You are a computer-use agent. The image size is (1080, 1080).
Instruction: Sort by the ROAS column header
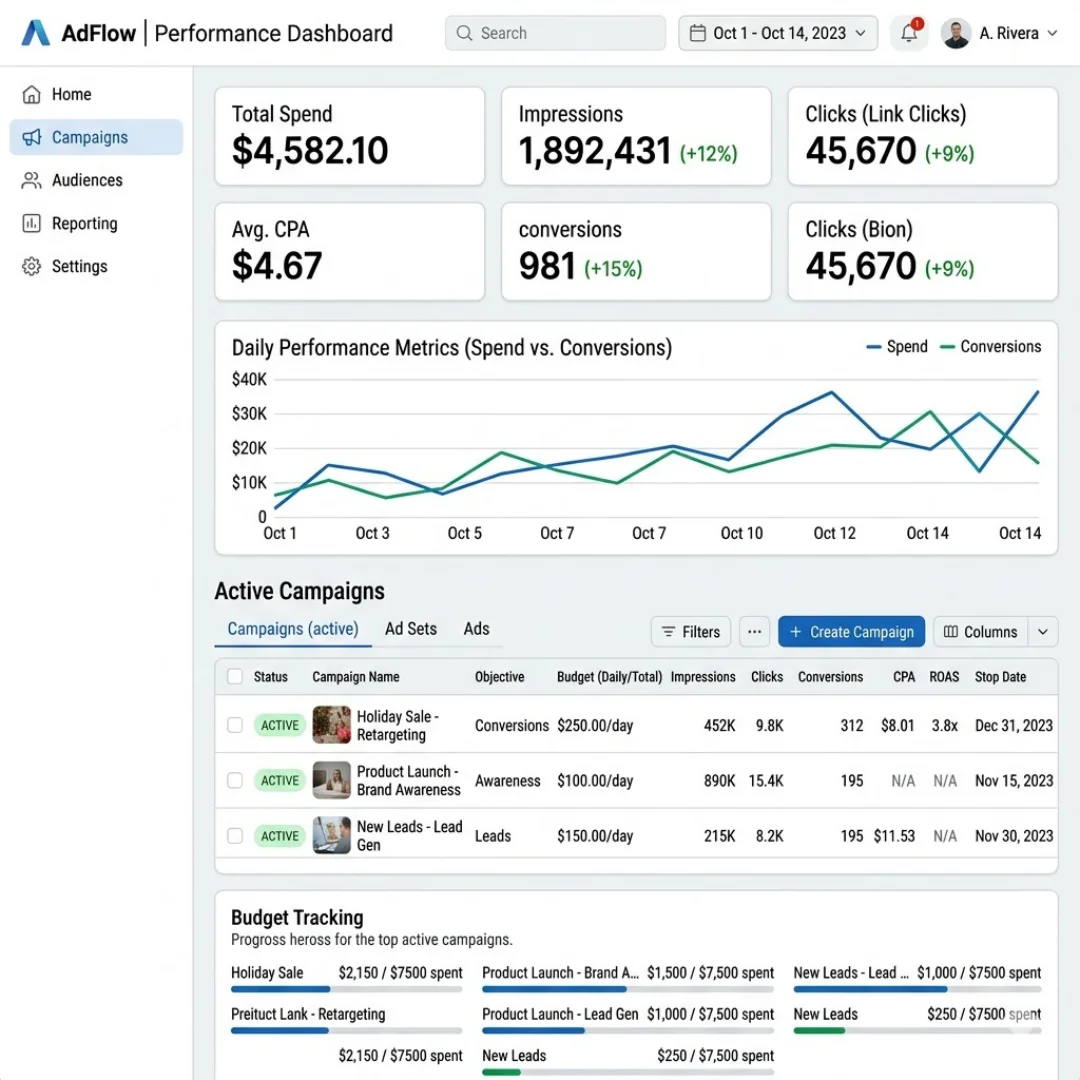click(944, 676)
